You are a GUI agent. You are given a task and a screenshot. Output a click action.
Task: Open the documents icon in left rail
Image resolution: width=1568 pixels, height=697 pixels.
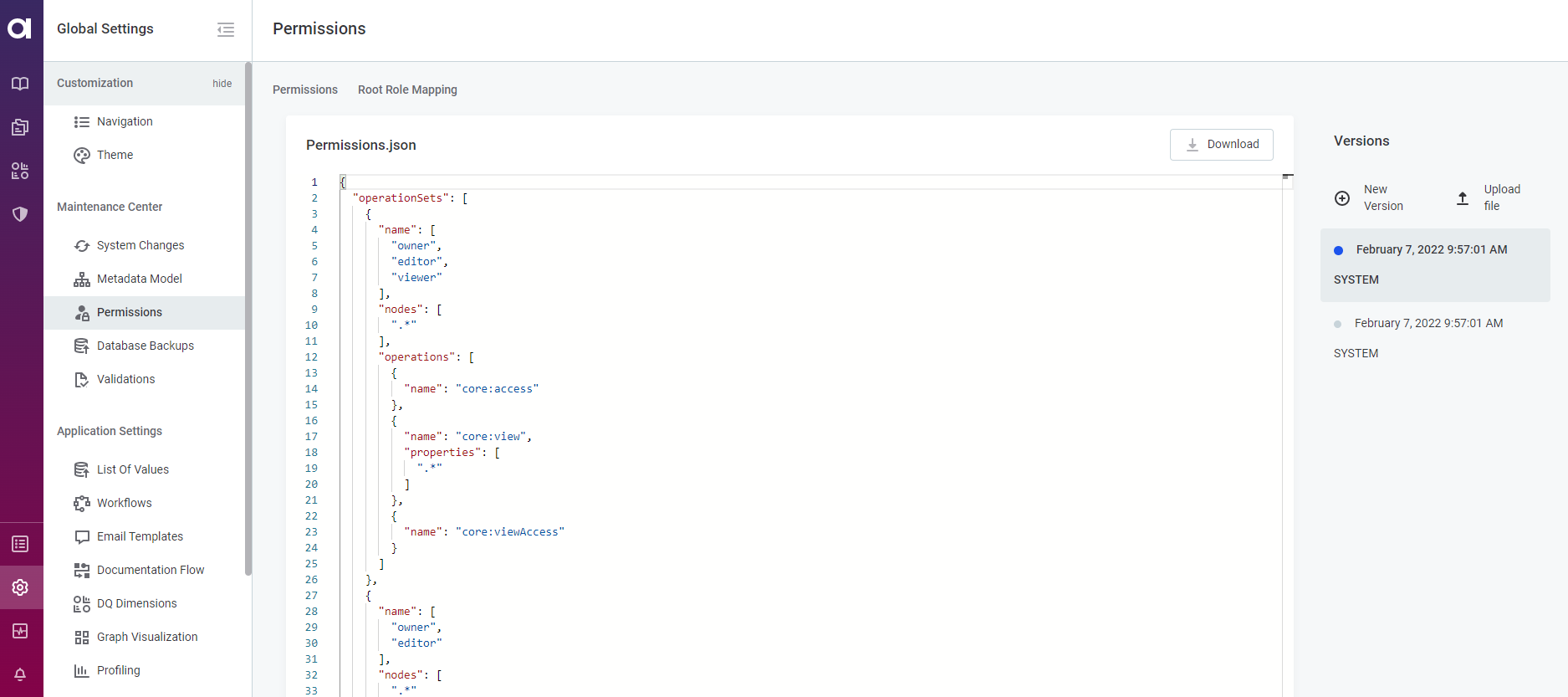click(x=20, y=127)
